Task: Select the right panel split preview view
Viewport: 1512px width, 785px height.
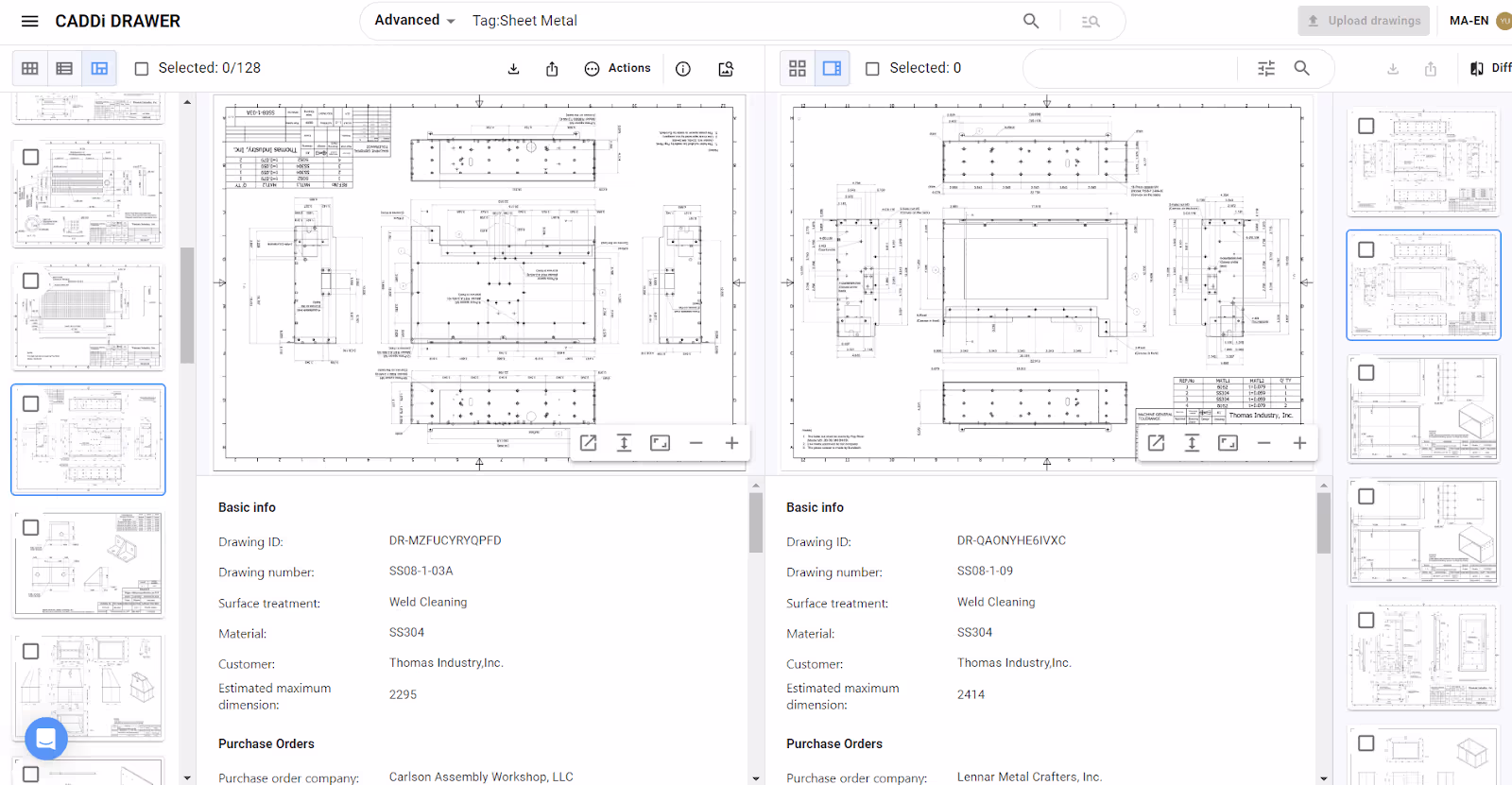Action: click(833, 68)
